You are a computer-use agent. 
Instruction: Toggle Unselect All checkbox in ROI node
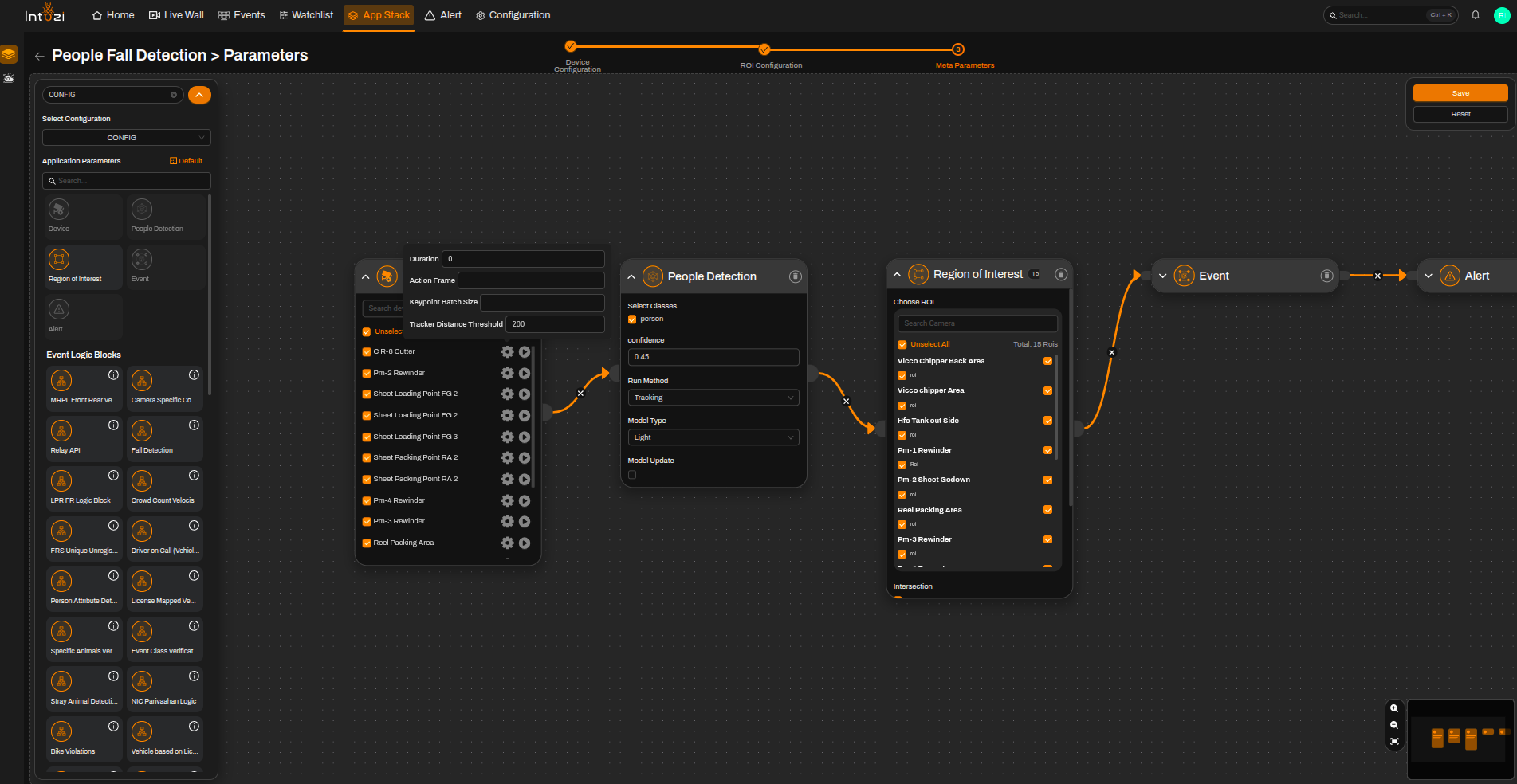(x=902, y=345)
